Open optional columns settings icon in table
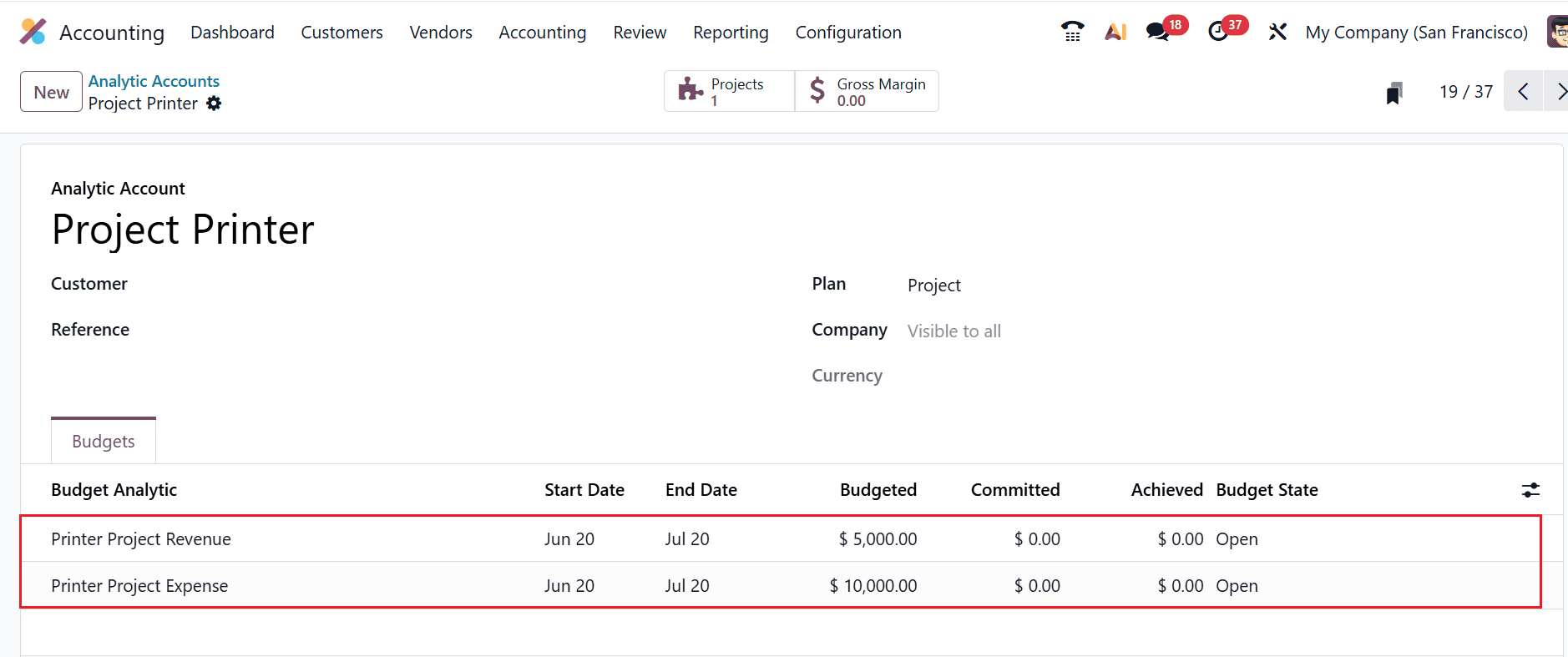Screen dimensions: 1568x657 1530,490
